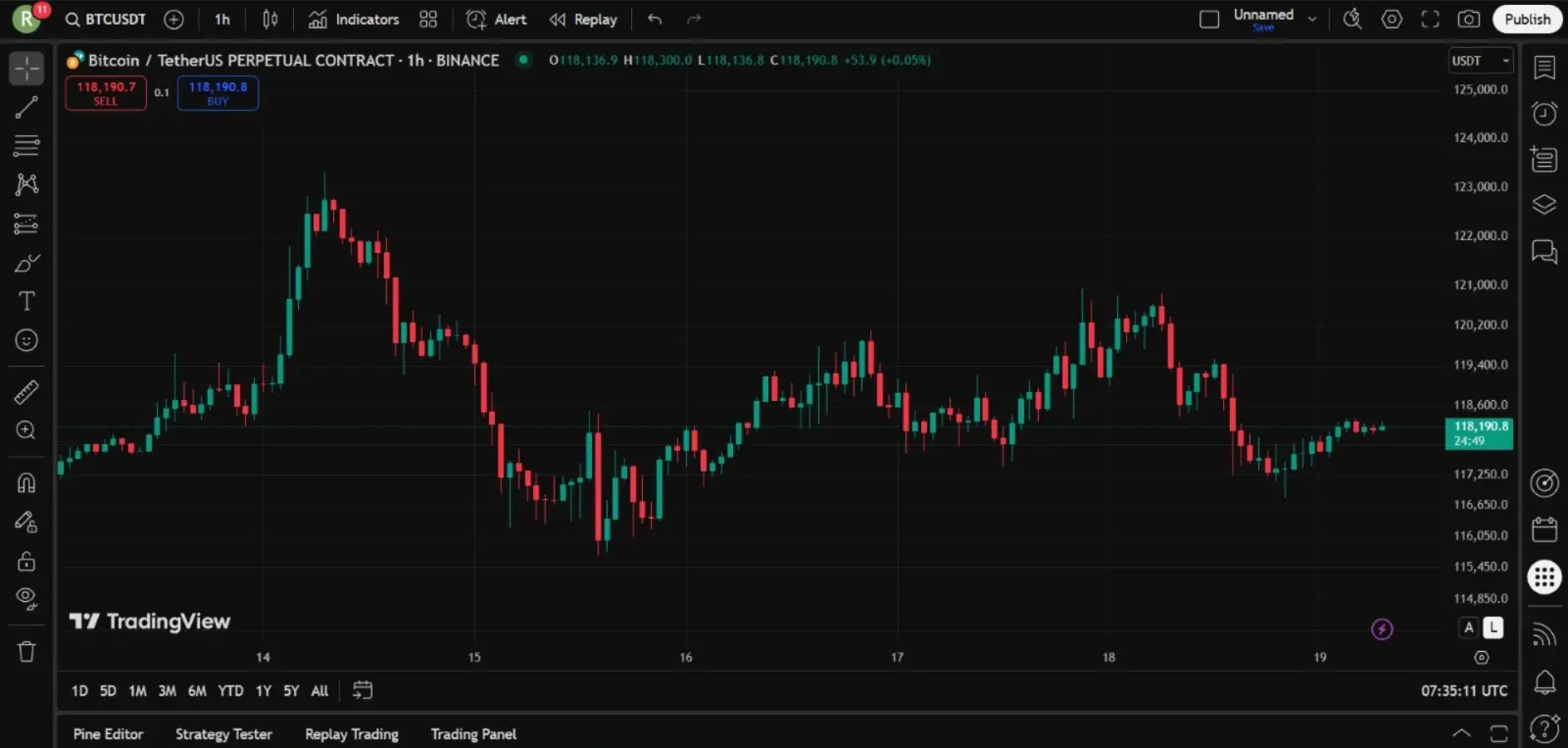Set date range to 1M
The image size is (1568, 748).
(x=137, y=691)
